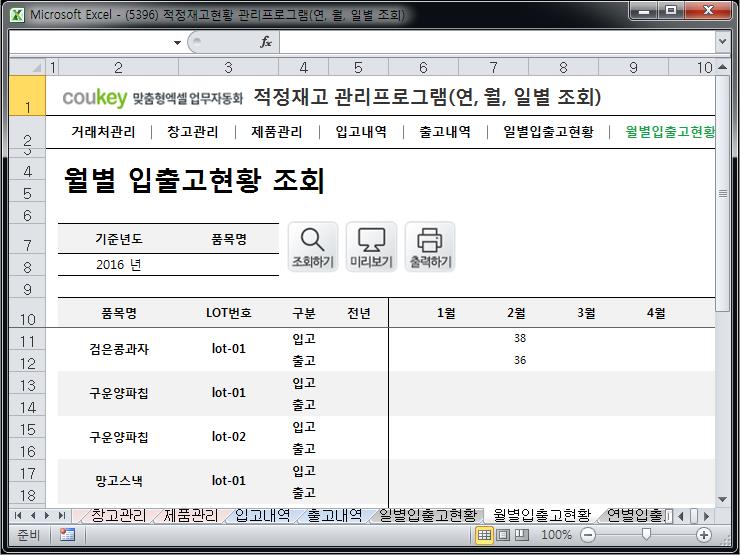Select column 7 header
The image size is (740, 555).
tap(493, 67)
